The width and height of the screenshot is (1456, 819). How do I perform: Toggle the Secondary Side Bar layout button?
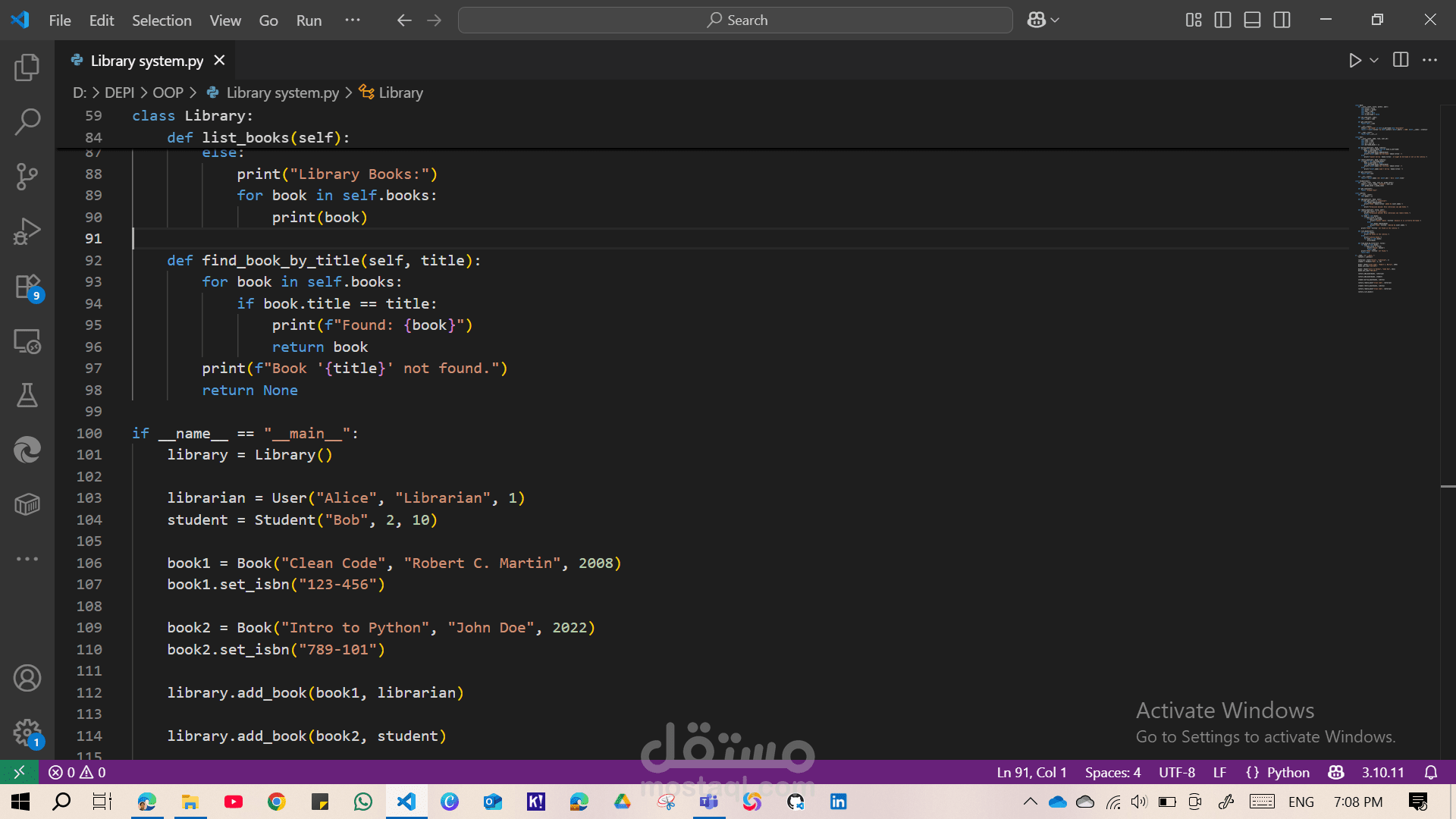tap(1282, 20)
